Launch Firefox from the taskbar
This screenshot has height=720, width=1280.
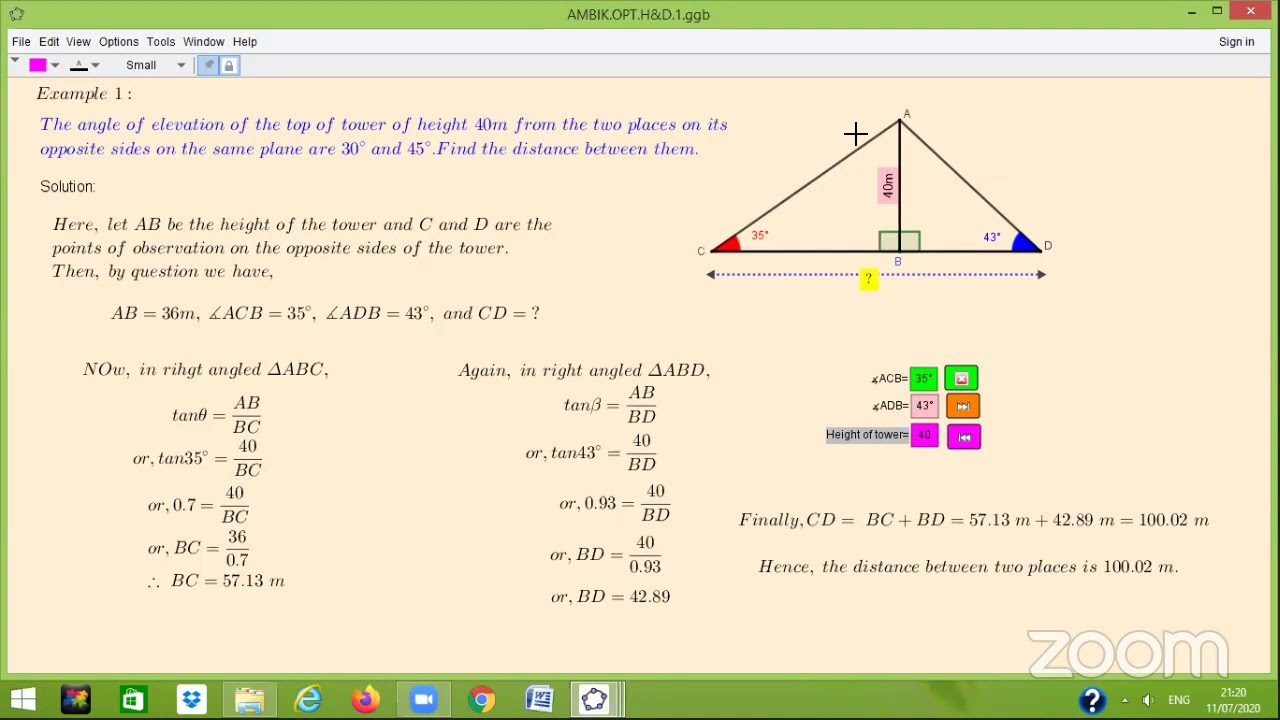click(366, 699)
